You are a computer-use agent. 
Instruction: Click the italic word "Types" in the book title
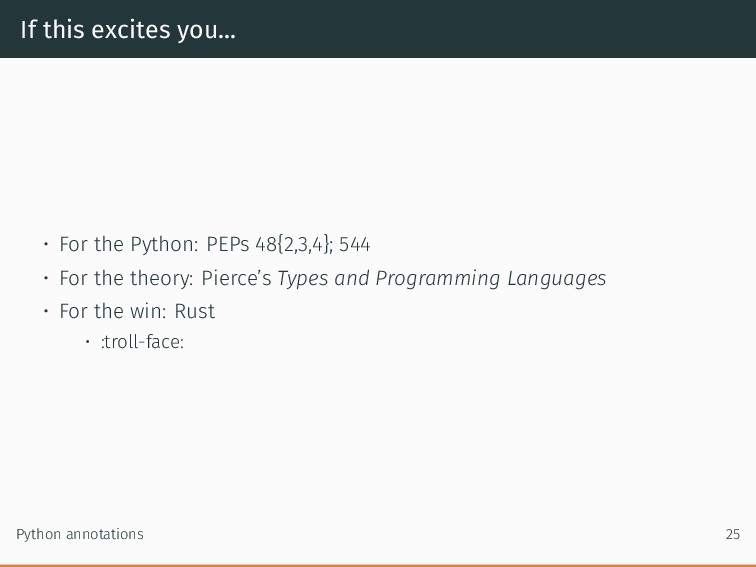[303, 279]
